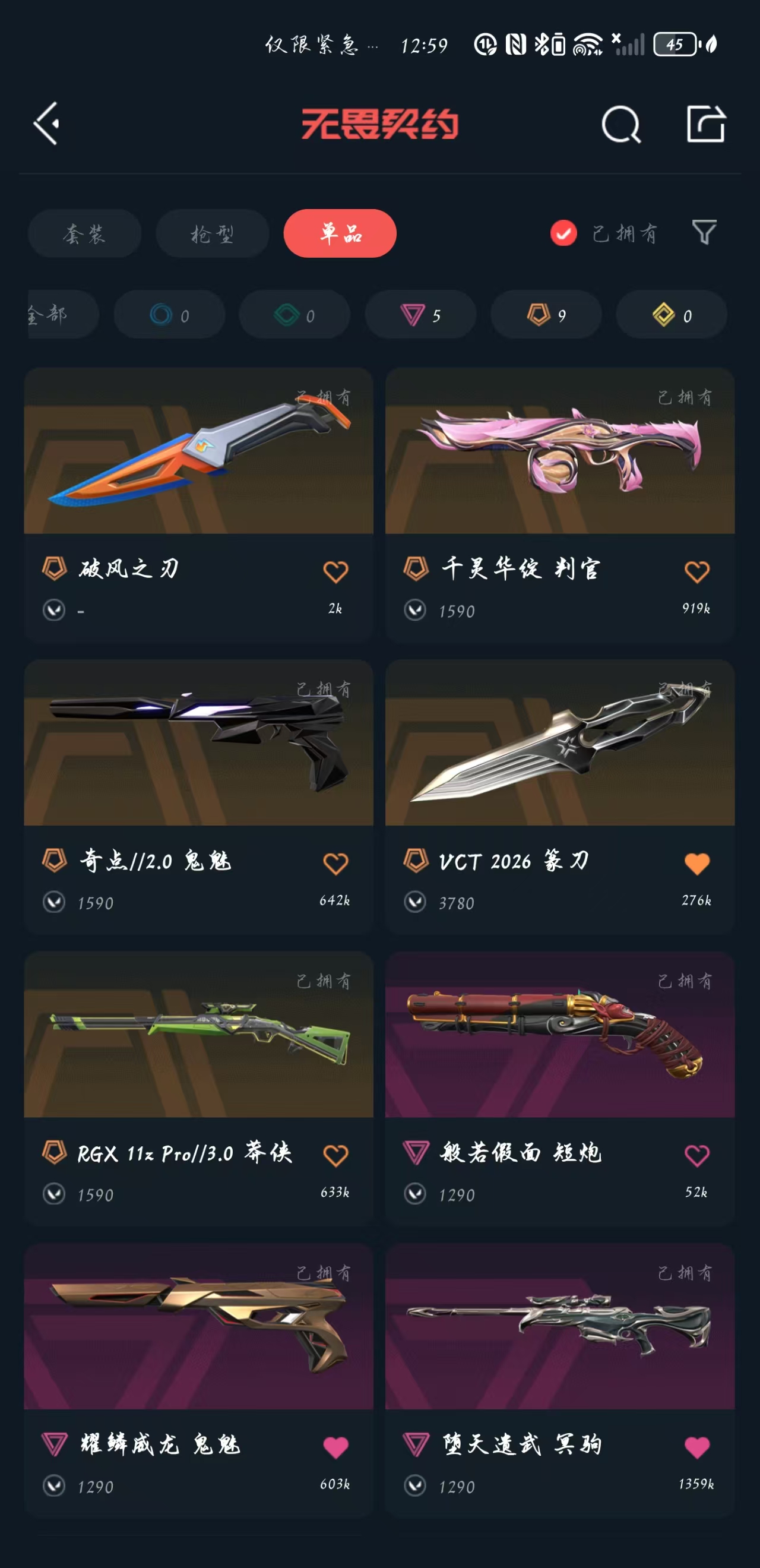Like the 般若假面 短炮 heart icon
This screenshot has width=760, height=1568.
pos(696,1155)
